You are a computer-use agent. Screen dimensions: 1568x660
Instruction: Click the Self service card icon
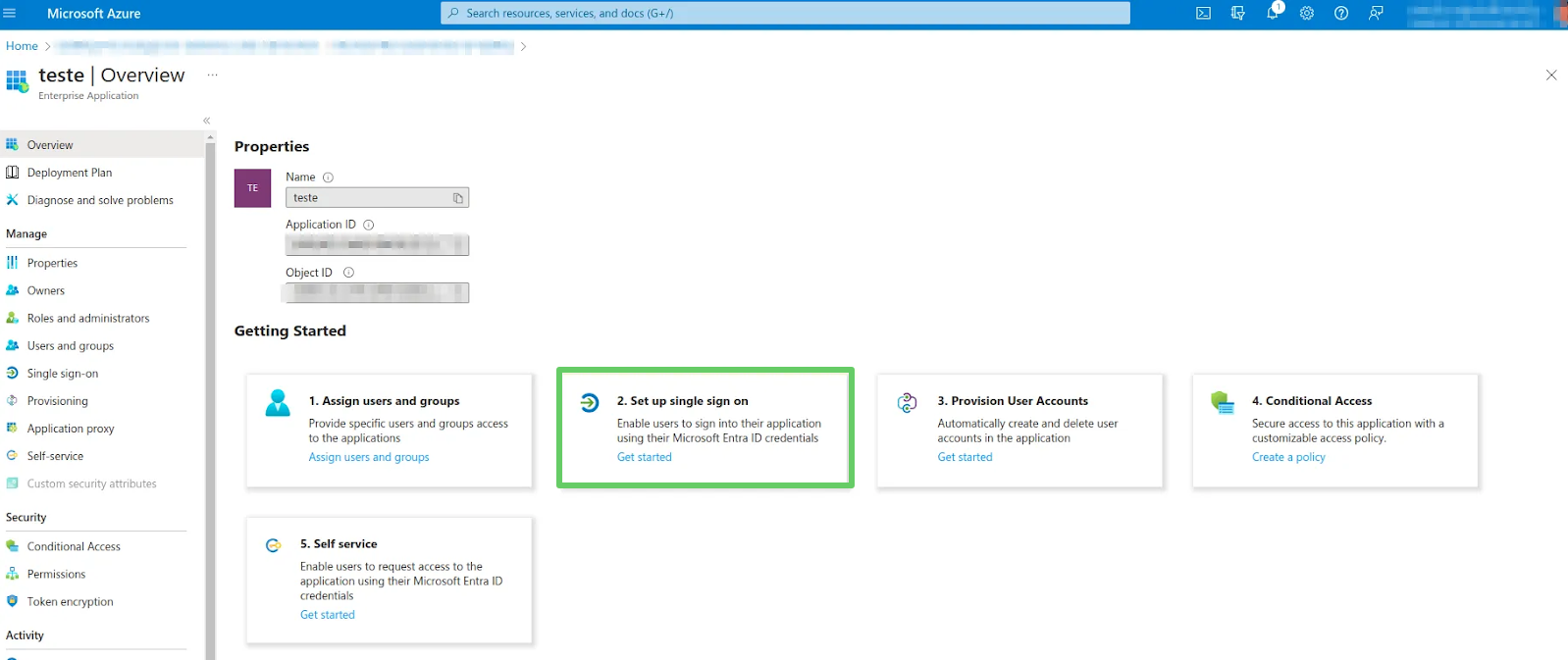click(x=273, y=545)
